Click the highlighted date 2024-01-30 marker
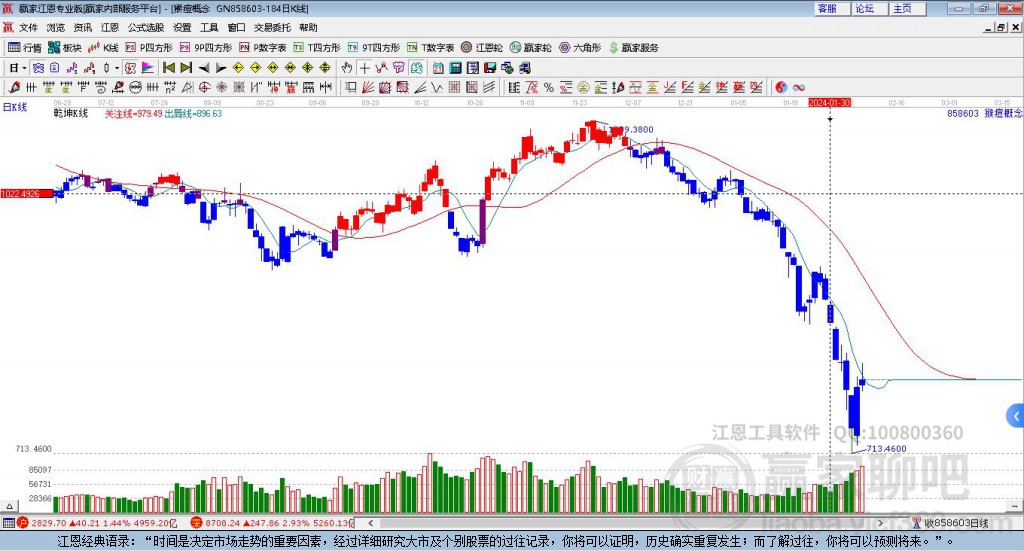This screenshot has height=551, width=1024. [x=829, y=102]
